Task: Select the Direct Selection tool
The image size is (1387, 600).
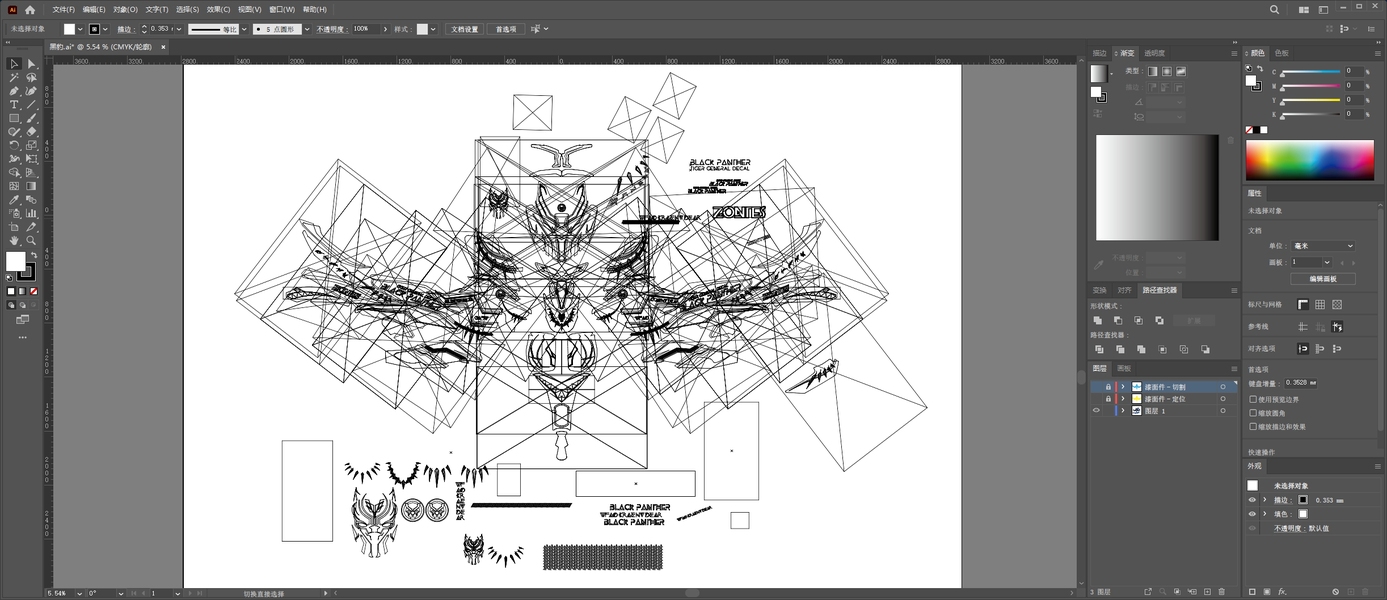Action: click(x=31, y=64)
